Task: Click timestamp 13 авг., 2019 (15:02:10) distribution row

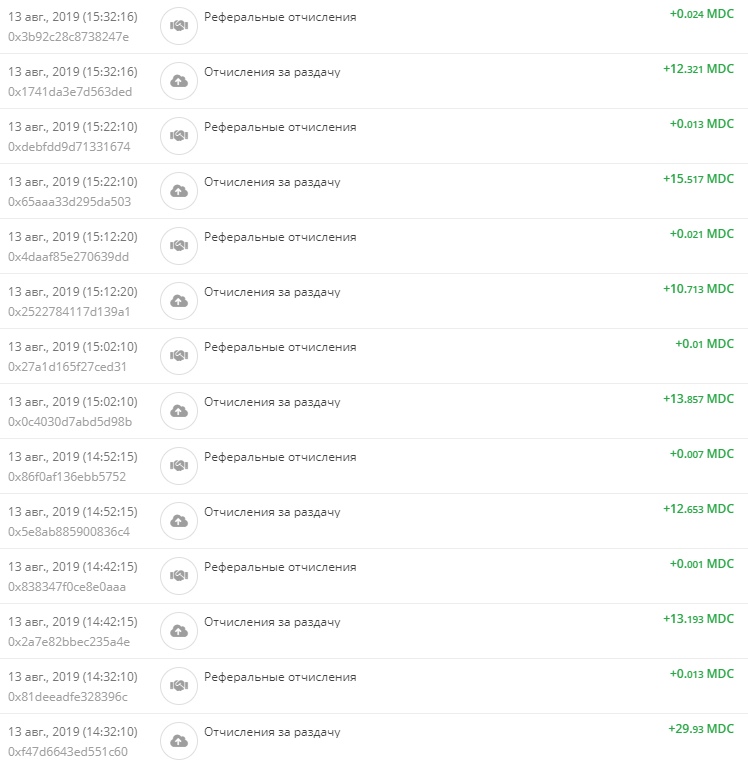Action: click(73, 402)
